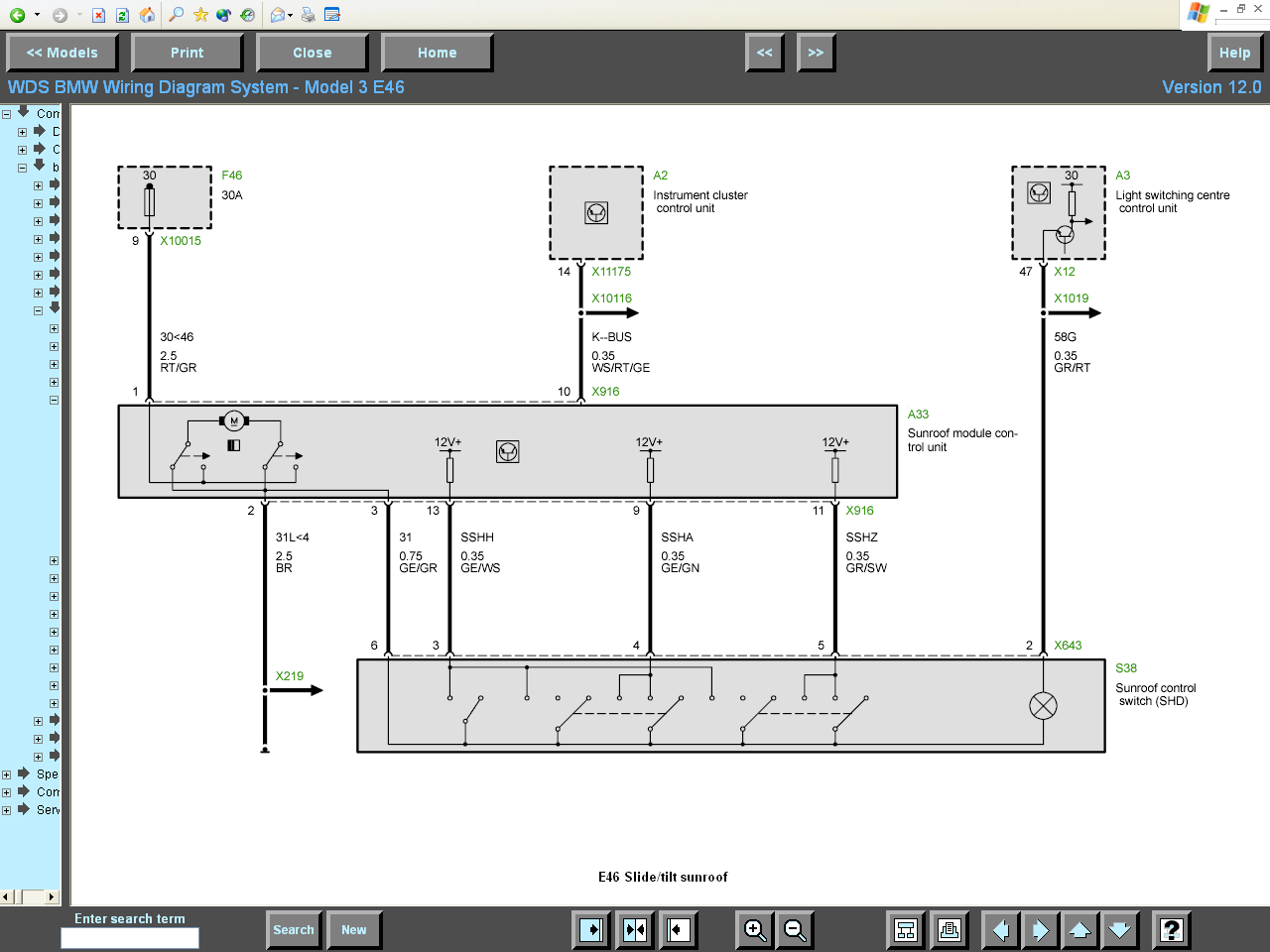Go to Home via header button
Screen dimensions: 1270x952
coord(437,53)
